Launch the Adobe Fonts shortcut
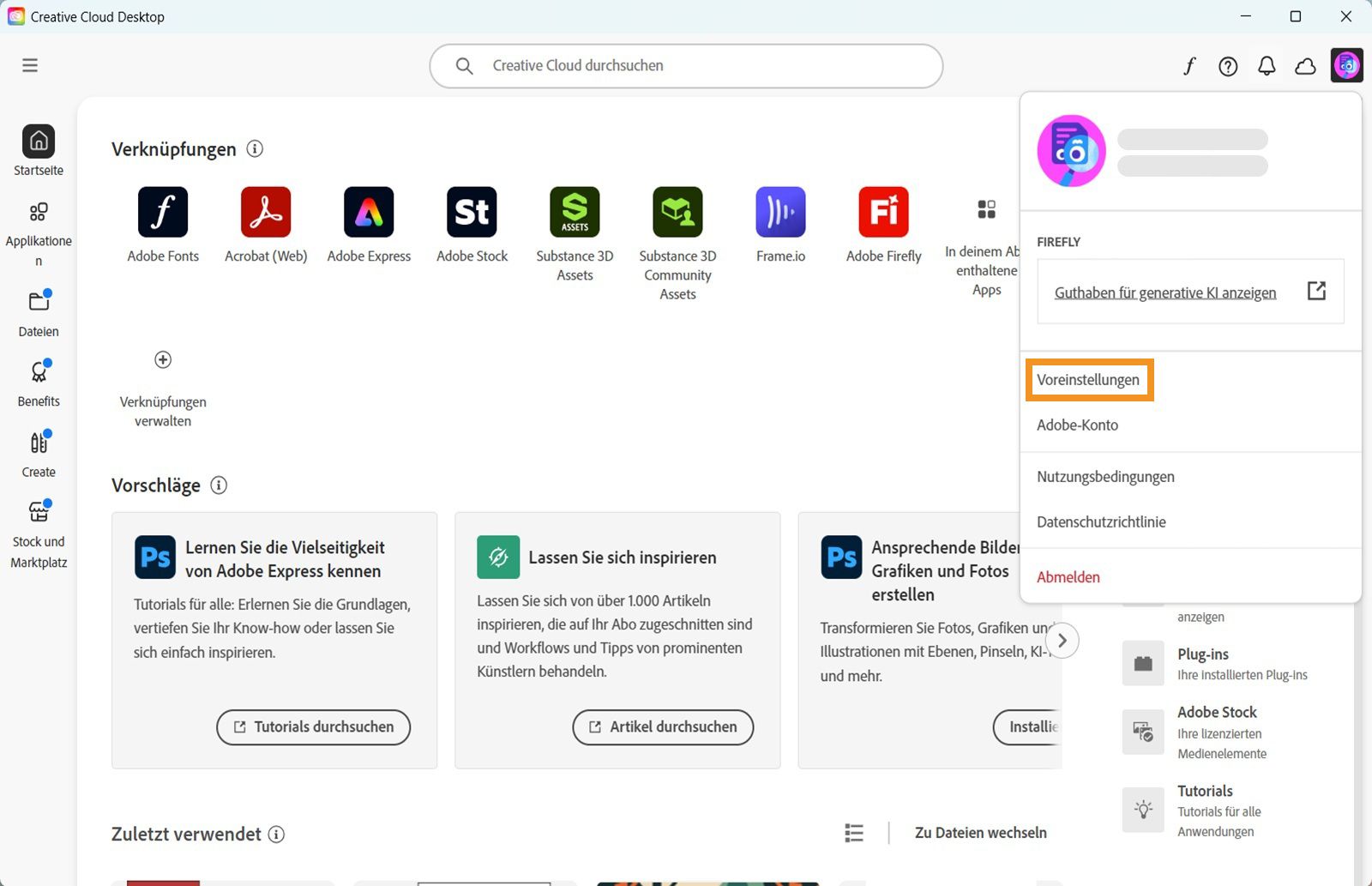 click(x=163, y=225)
